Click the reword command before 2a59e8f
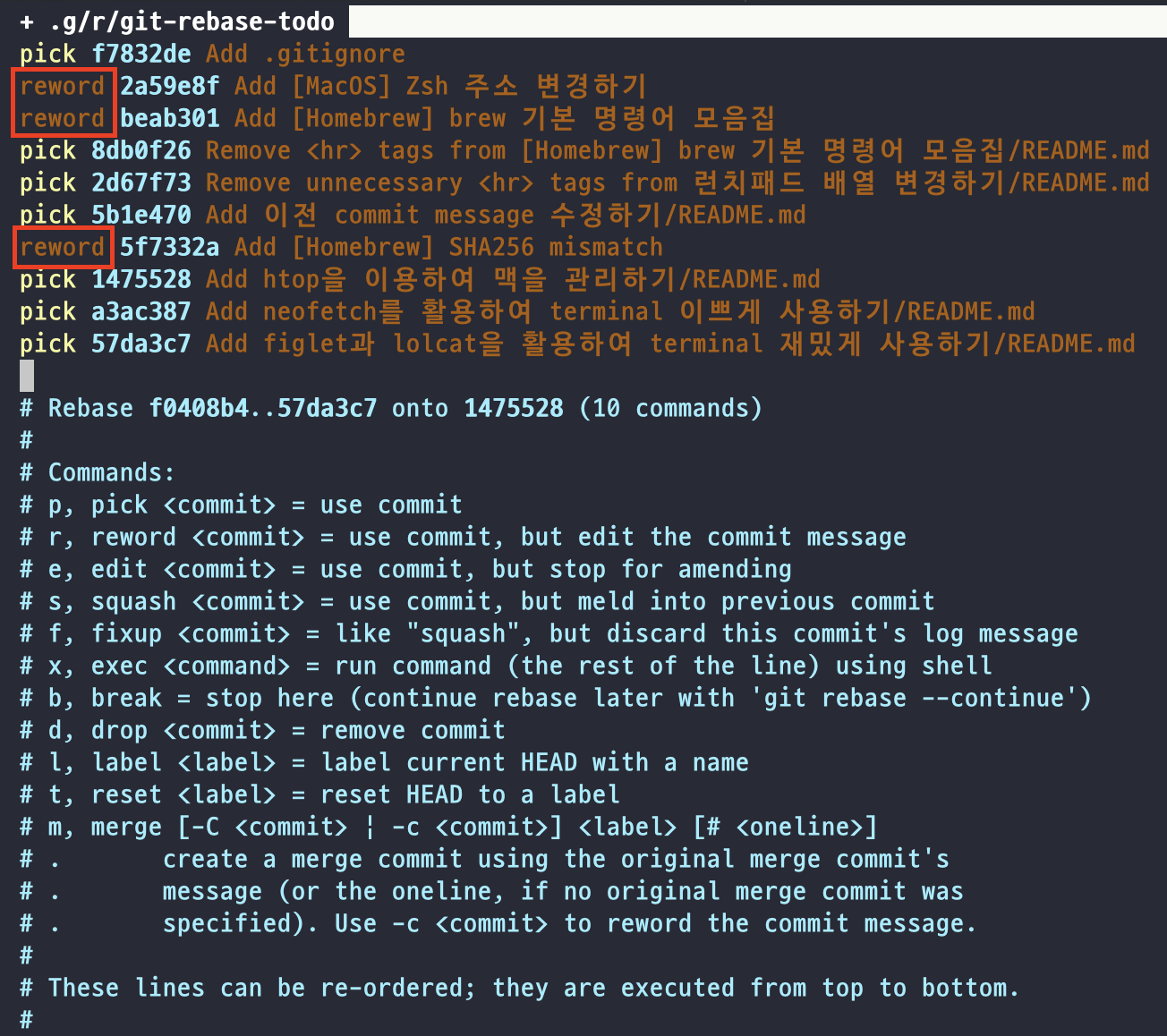 (63, 86)
